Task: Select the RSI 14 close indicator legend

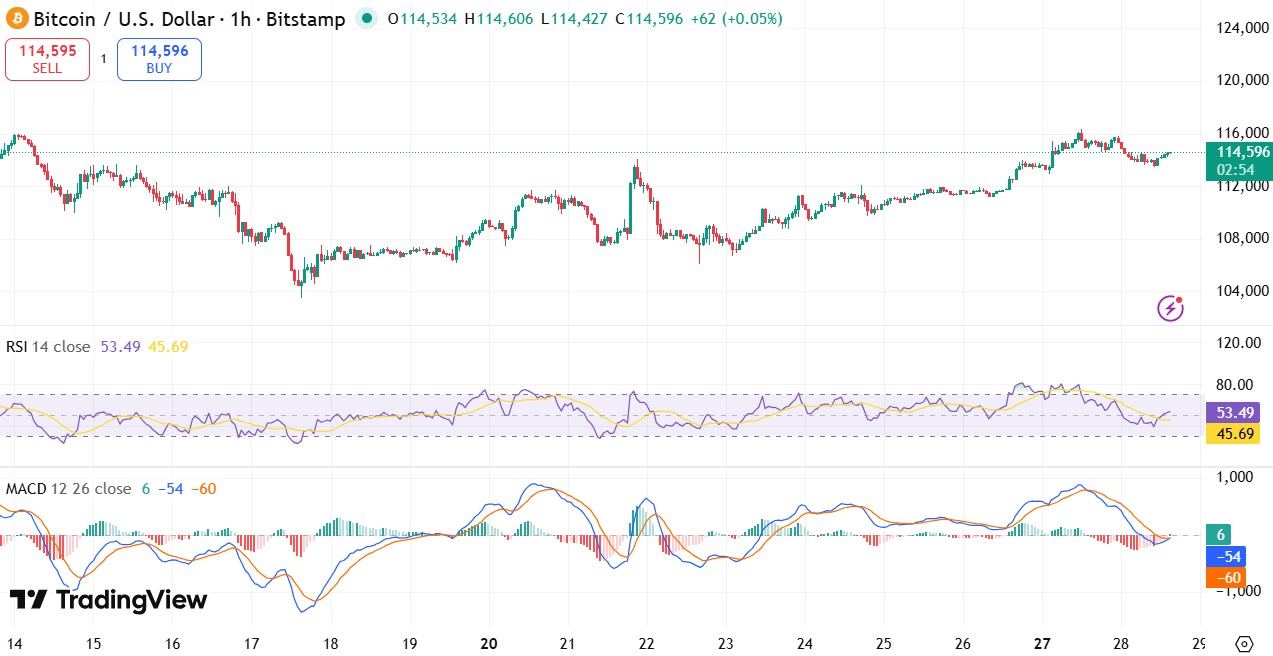Action: [48, 347]
